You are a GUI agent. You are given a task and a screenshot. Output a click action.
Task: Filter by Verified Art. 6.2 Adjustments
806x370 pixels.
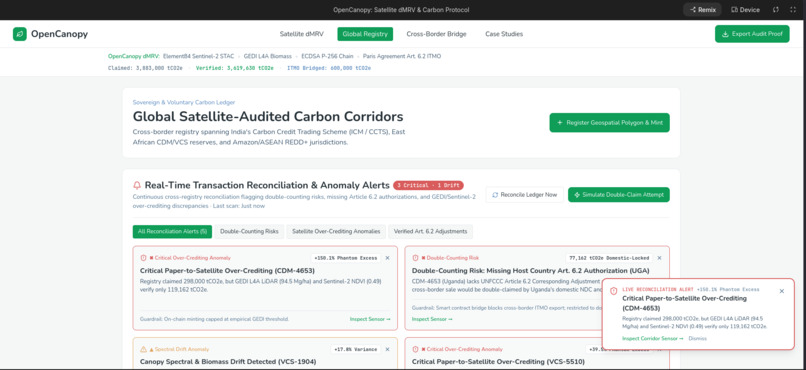(430, 232)
